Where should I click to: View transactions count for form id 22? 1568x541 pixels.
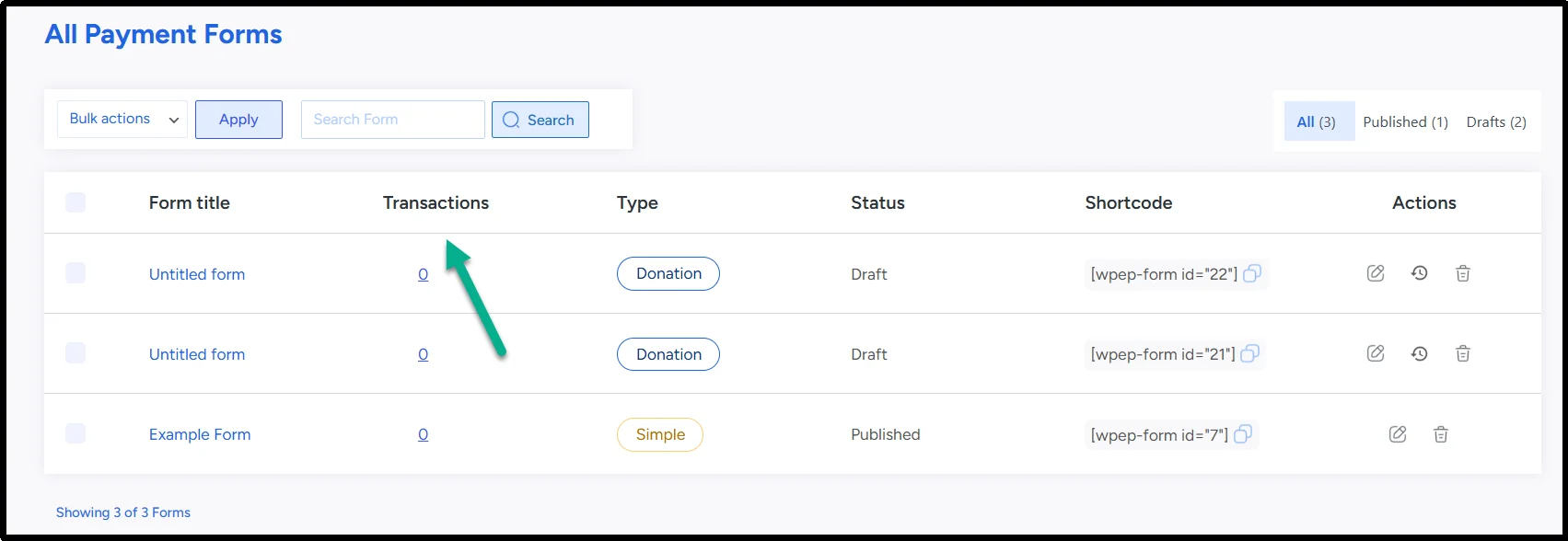coord(423,274)
